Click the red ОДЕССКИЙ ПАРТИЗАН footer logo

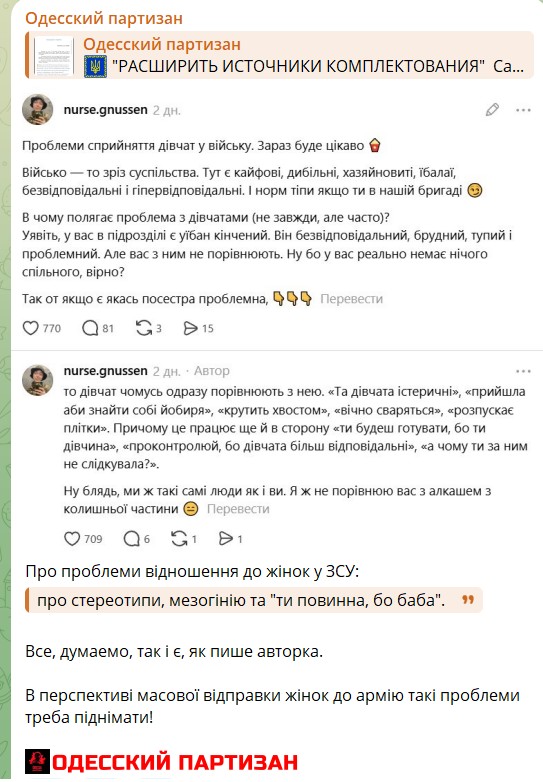click(162, 762)
